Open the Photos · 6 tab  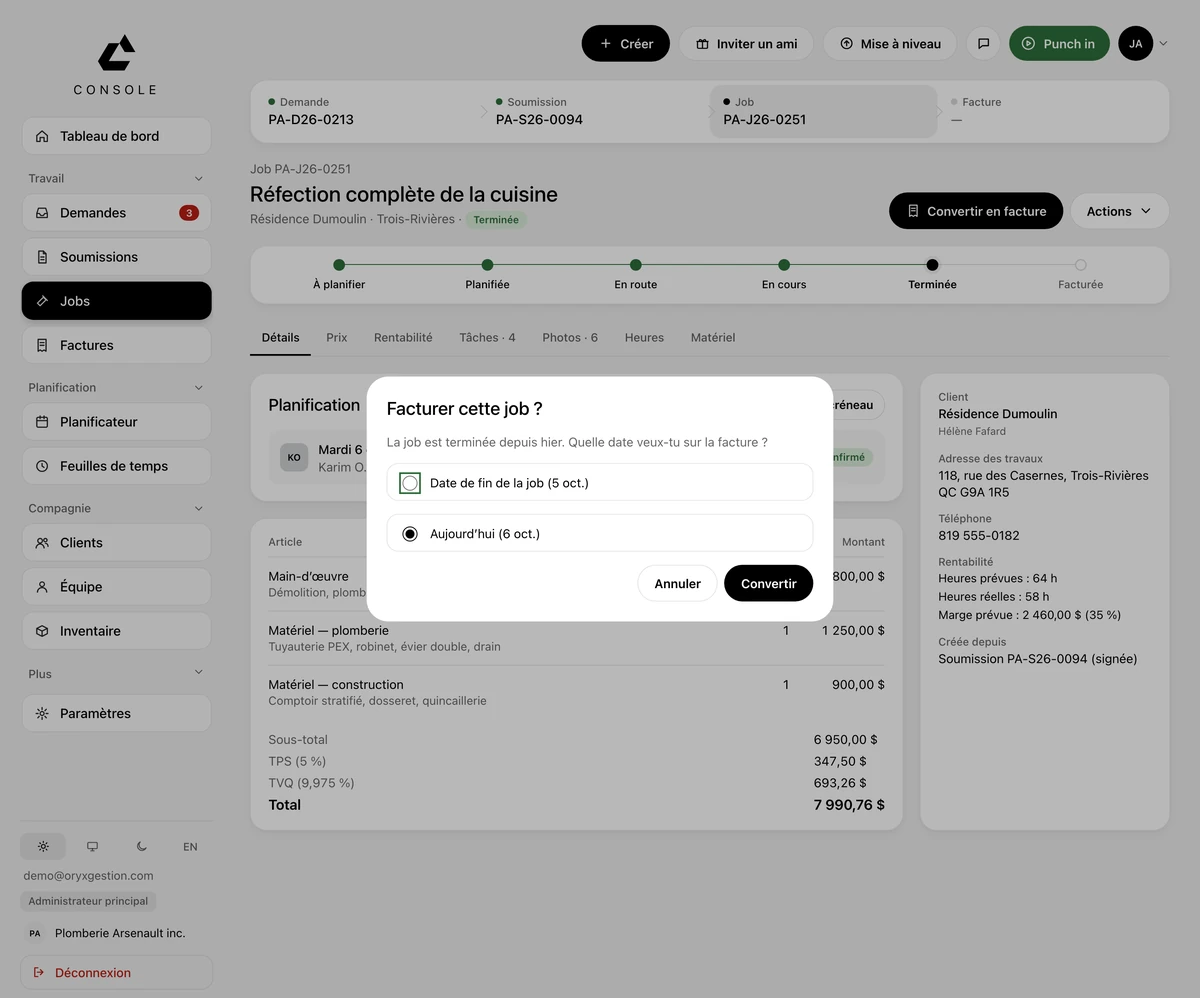(570, 338)
